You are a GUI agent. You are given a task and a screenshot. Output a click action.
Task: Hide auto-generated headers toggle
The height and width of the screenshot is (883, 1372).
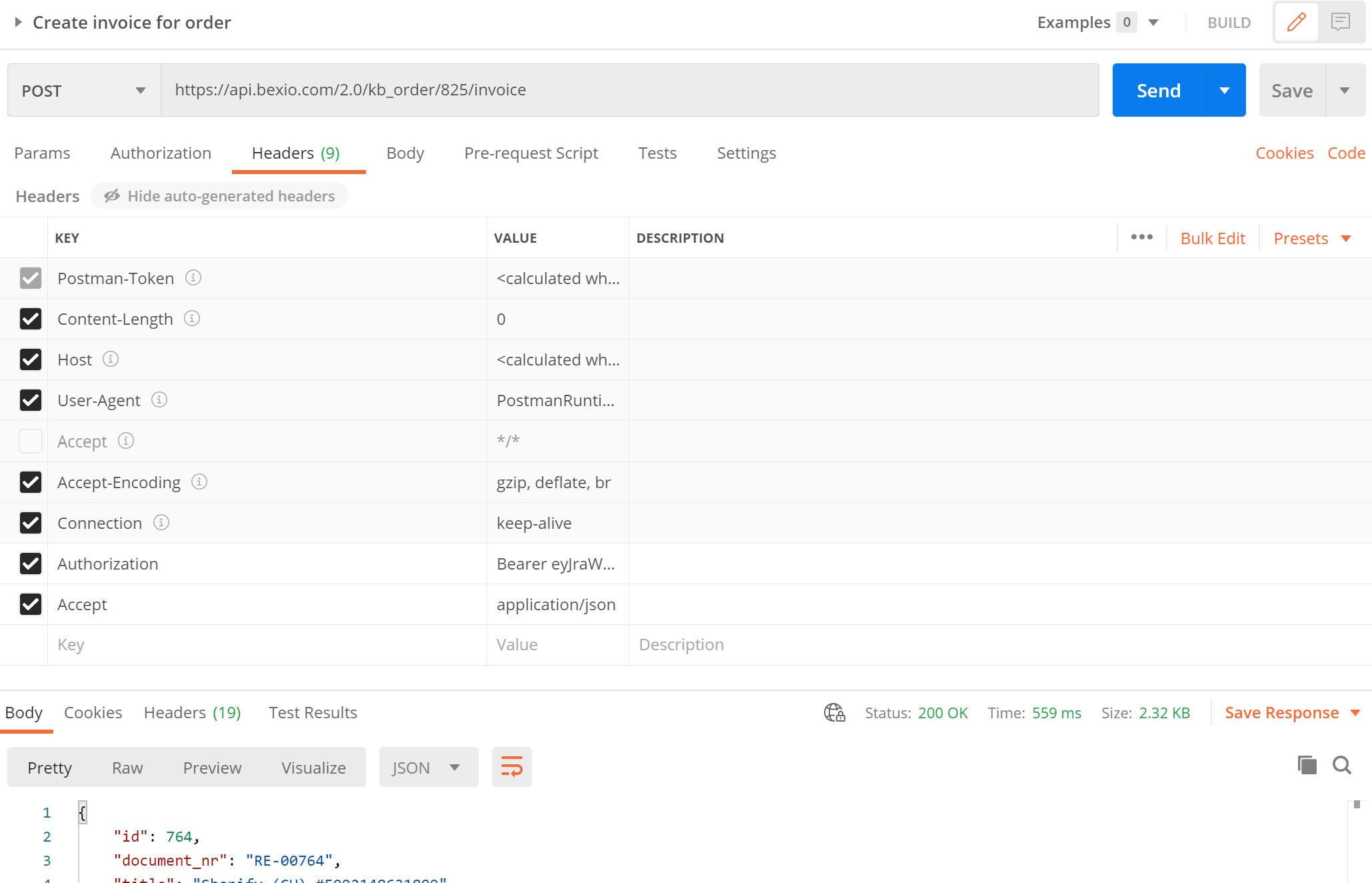(x=220, y=196)
